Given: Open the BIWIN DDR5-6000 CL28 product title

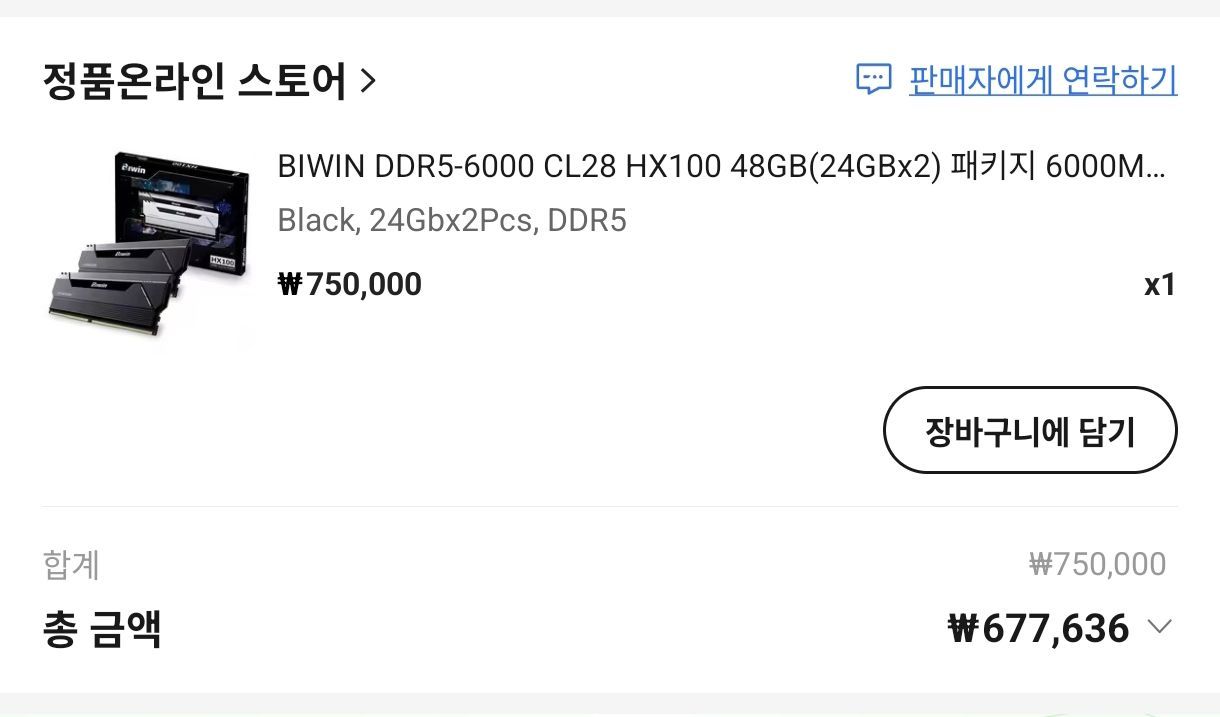Looking at the screenshot, I should tap(720, 167).
